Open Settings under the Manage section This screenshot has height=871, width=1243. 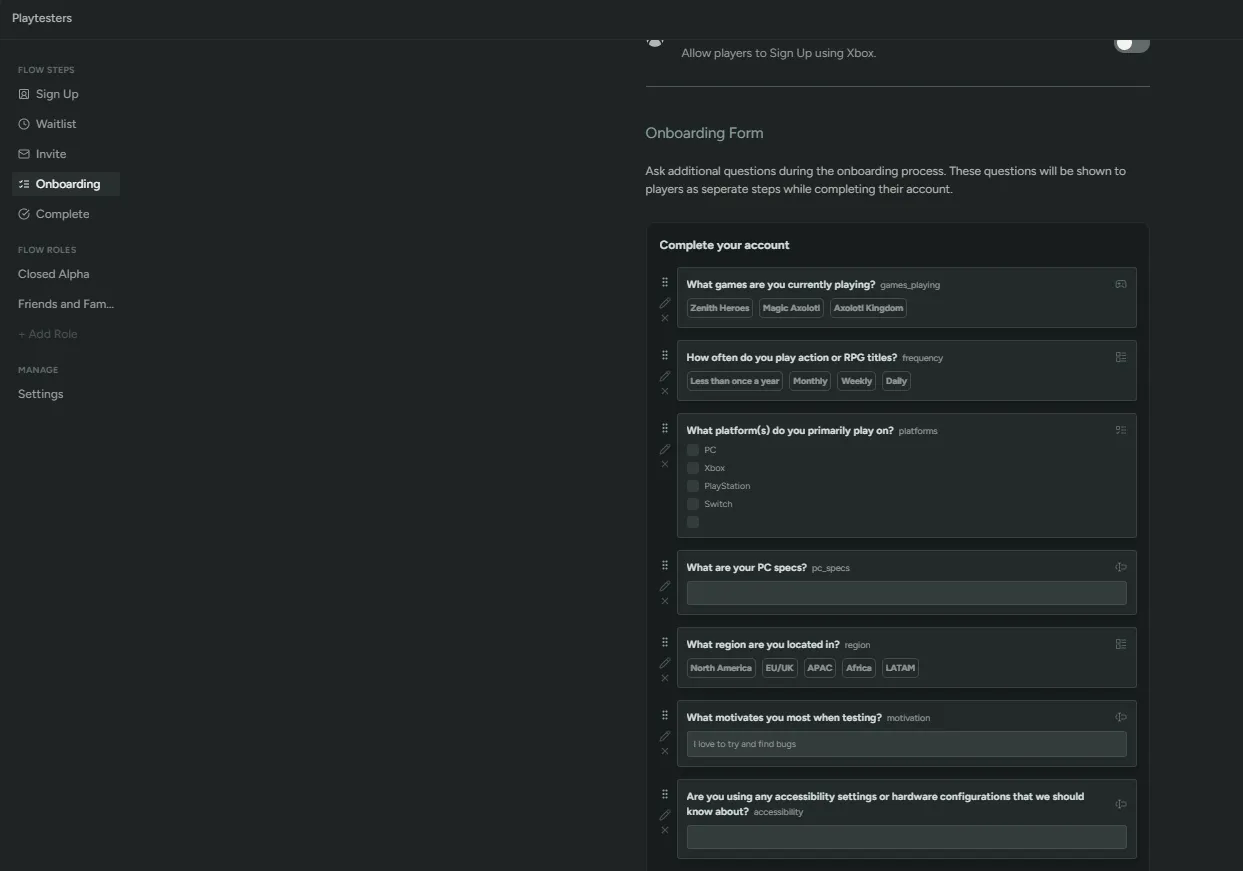click(x=40, y=393)
